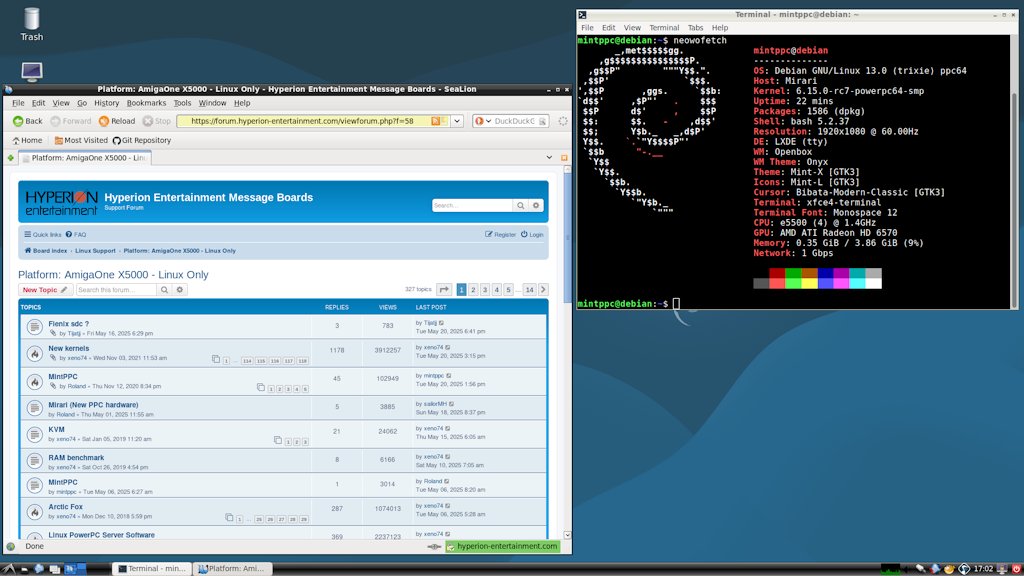This screenshot has height=576, width=1024.
Task: Click the forum search magnifier beside New Topic
Action: [x=165, y=290]
